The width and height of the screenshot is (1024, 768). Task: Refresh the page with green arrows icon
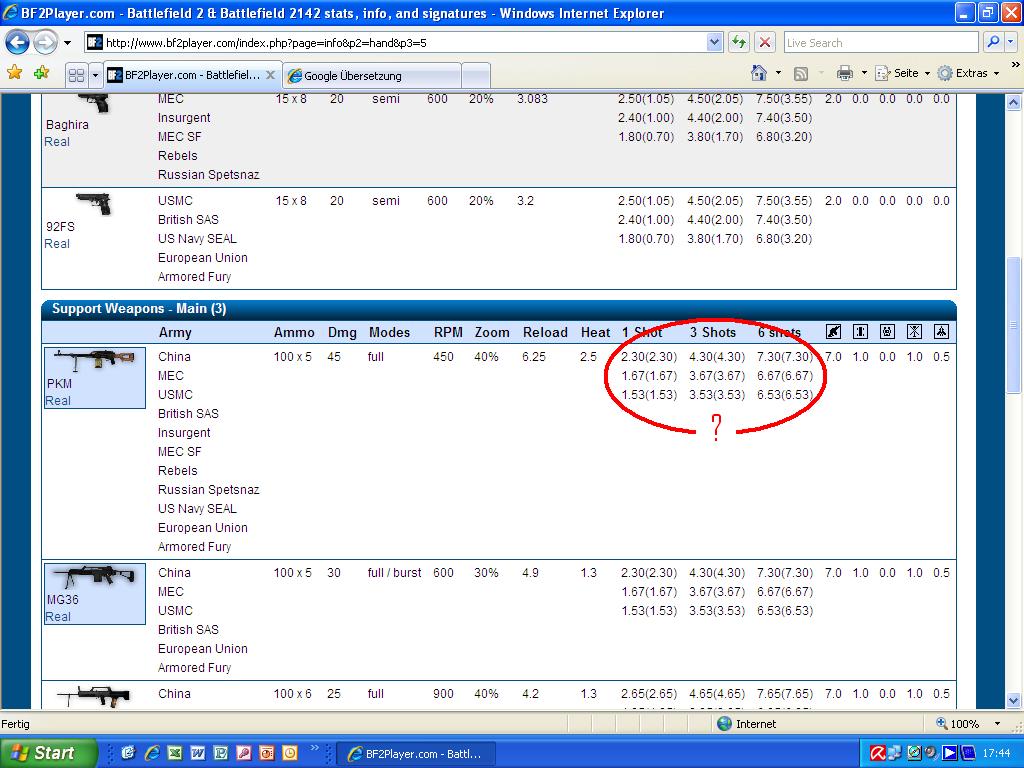739,43
